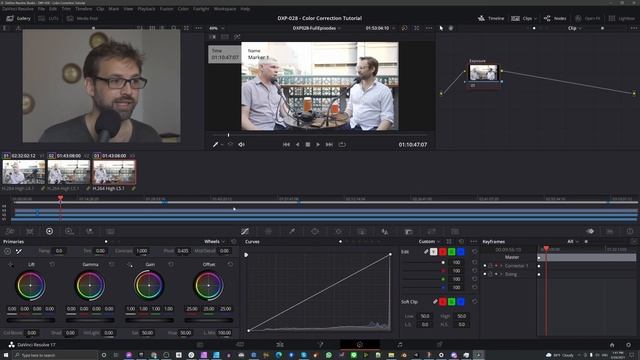The height and width of the screenshot is (360, 640).
Task: Click the red playhead on mini timeline
Action: [x=60, y=198]
